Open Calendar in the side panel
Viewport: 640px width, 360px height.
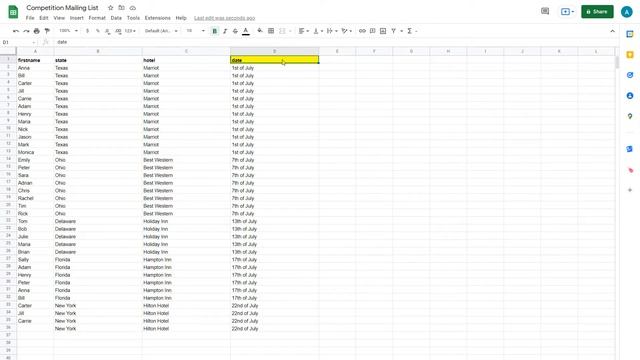click(630, 34)
